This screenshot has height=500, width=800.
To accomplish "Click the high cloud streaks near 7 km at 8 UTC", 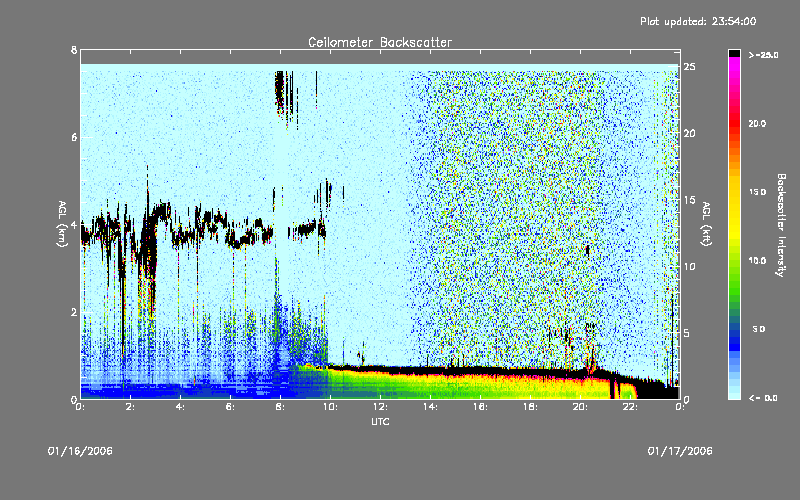I will click(285, 94).
